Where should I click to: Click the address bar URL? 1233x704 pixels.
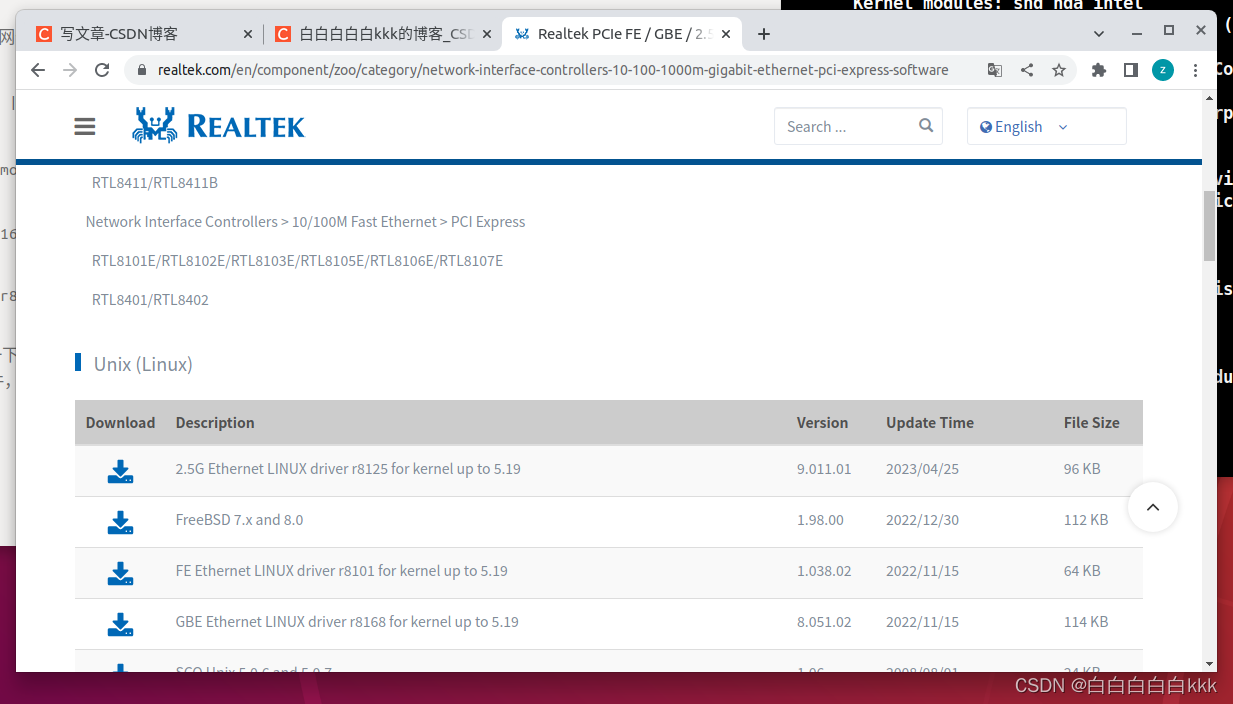[x=553, y=70]
